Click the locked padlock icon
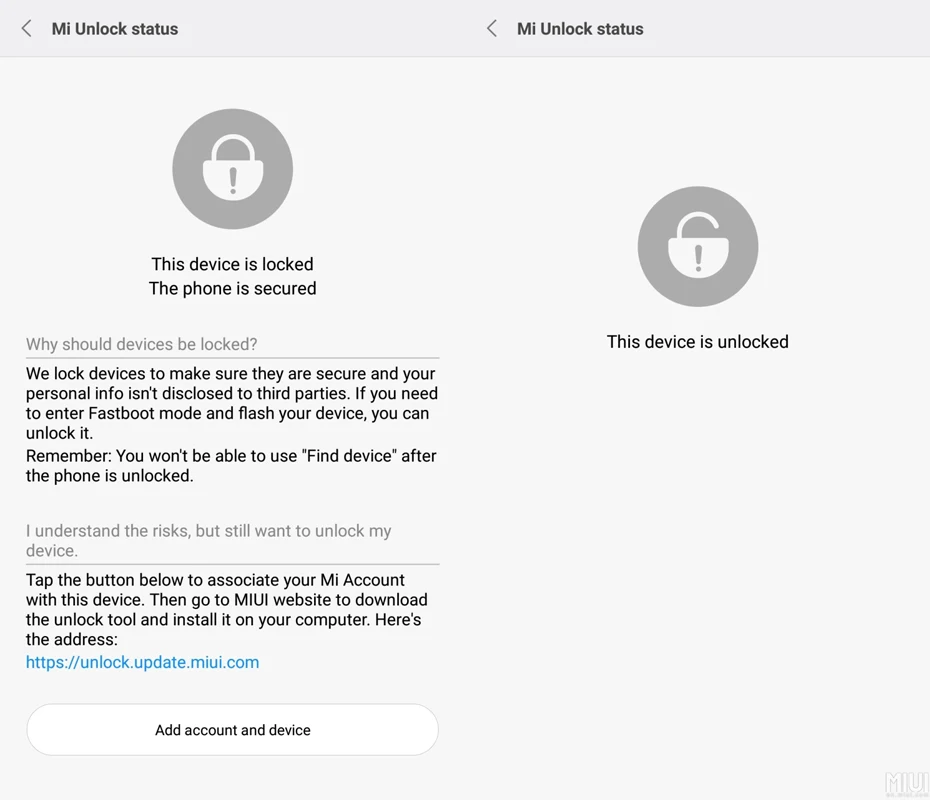 tap(232, 168)
